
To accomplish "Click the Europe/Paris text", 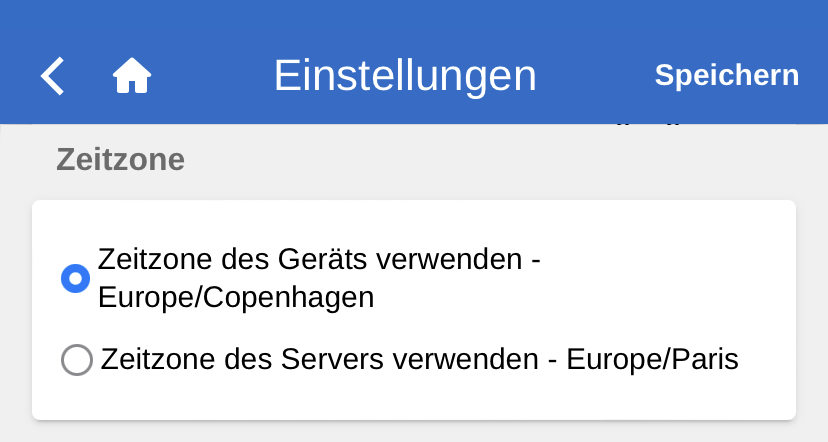I will (652, 359).
